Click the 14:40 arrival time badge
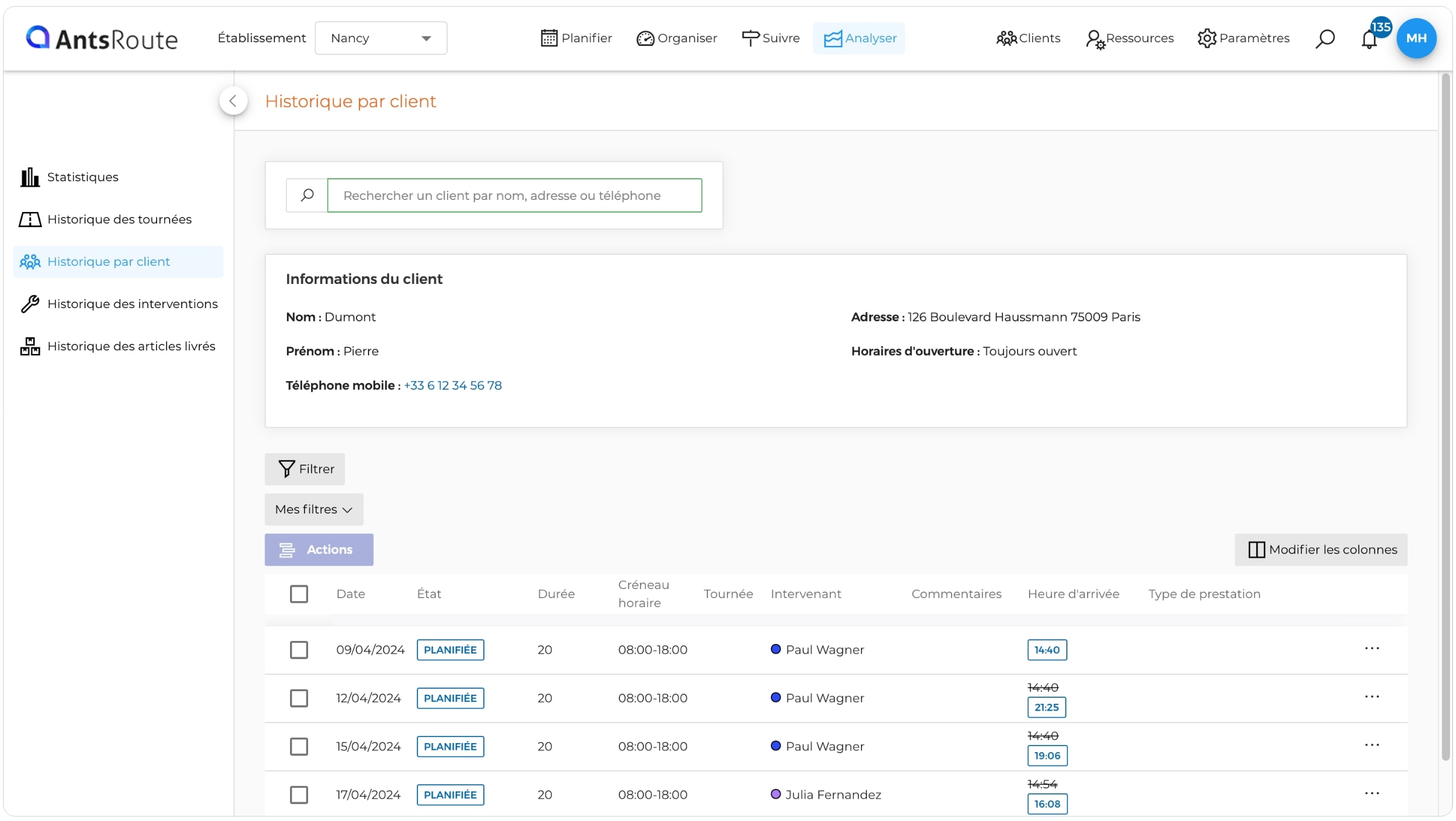The image size is (1456, 821). pyautogui.click(x=1047, y=650)
